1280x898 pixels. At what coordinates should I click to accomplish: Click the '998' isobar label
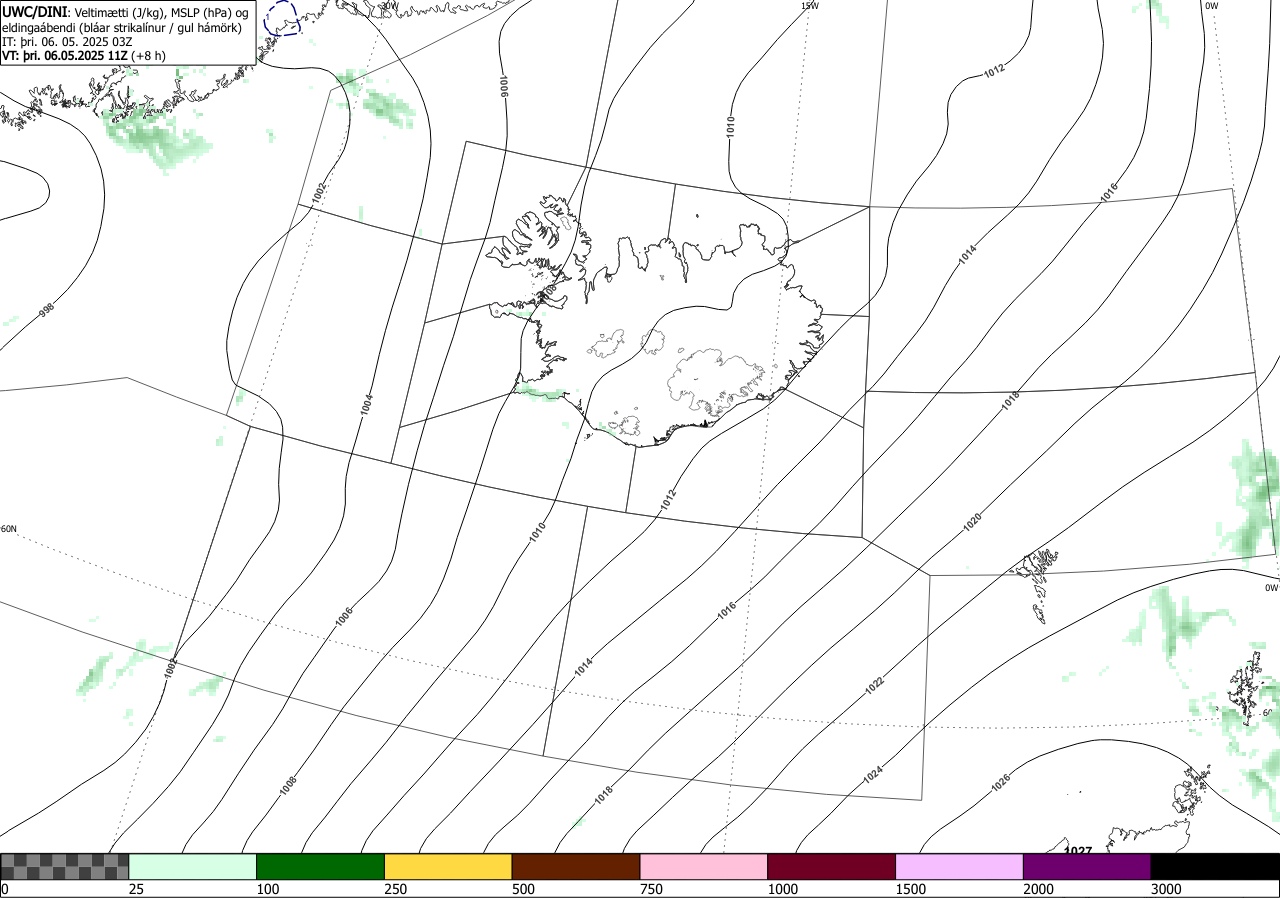coord(46,310)
